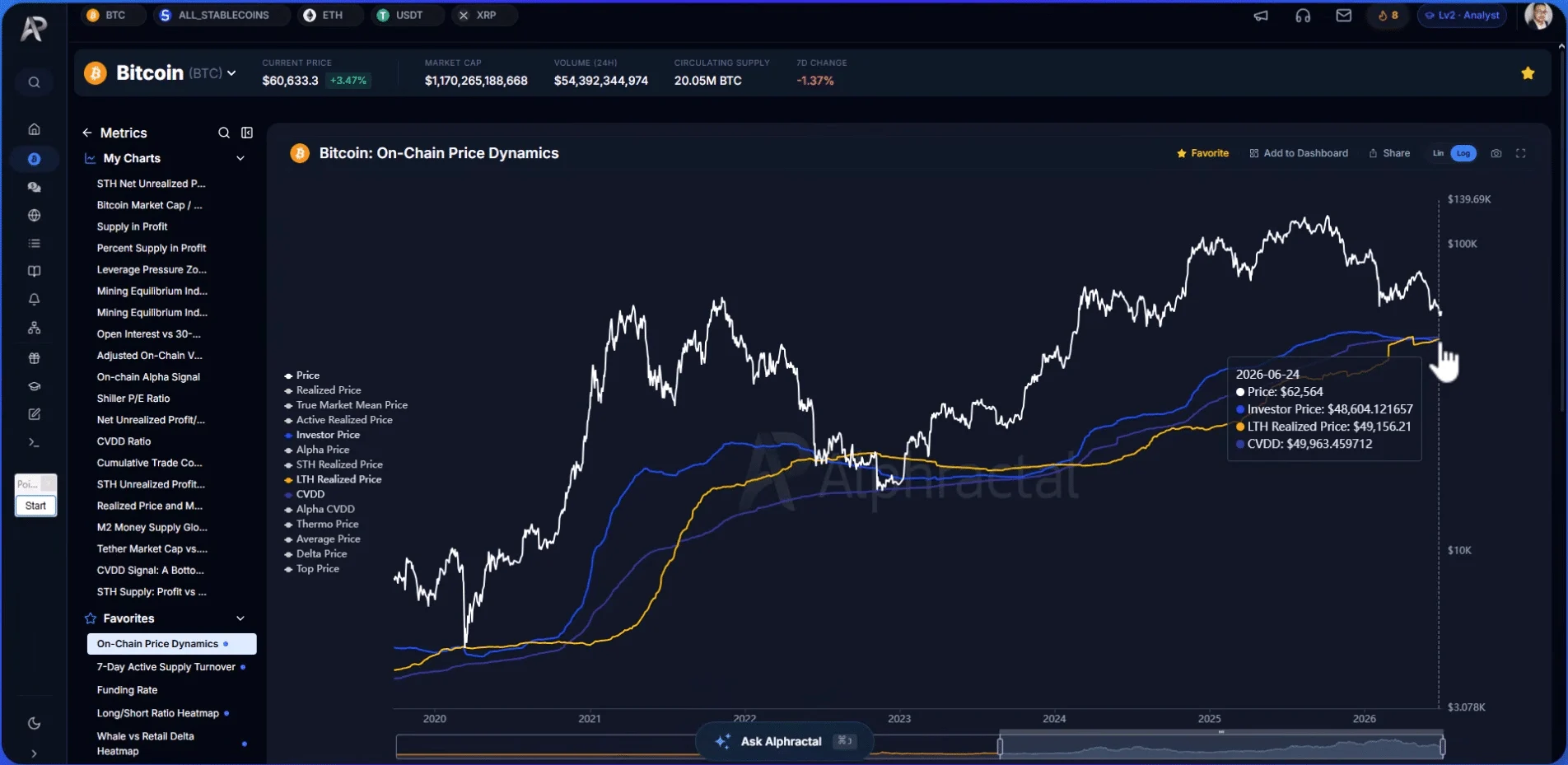Click the left handle of time range slider
The image size is (1568, 765).
[x=1000, y=746]
